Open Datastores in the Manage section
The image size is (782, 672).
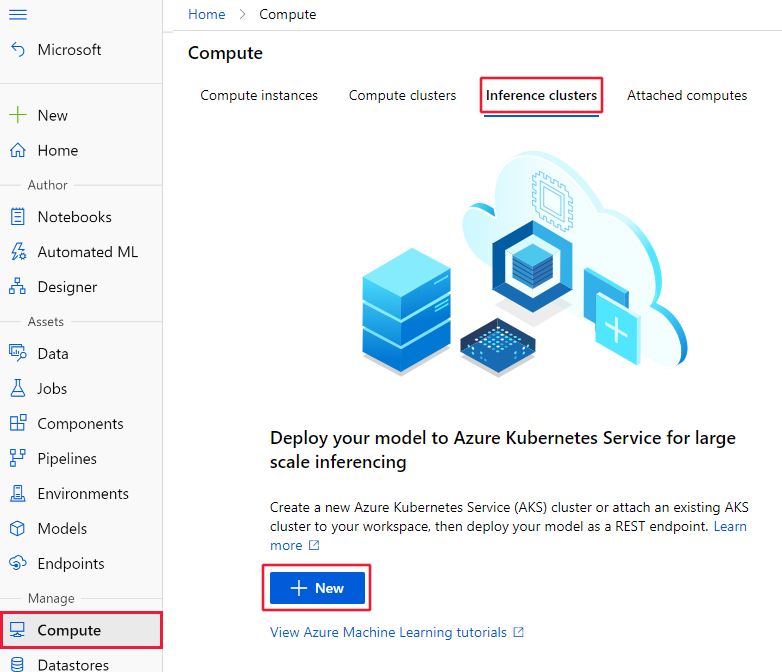coord(73,664)
